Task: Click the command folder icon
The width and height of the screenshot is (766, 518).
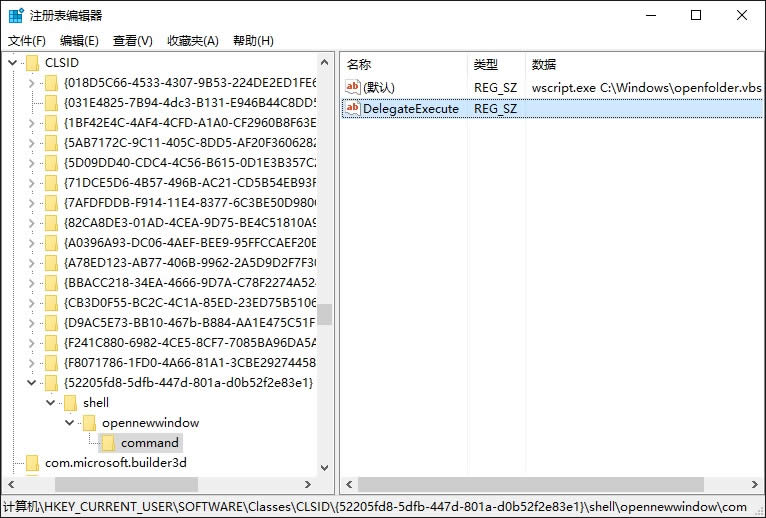Action: [x=108, y=443]
